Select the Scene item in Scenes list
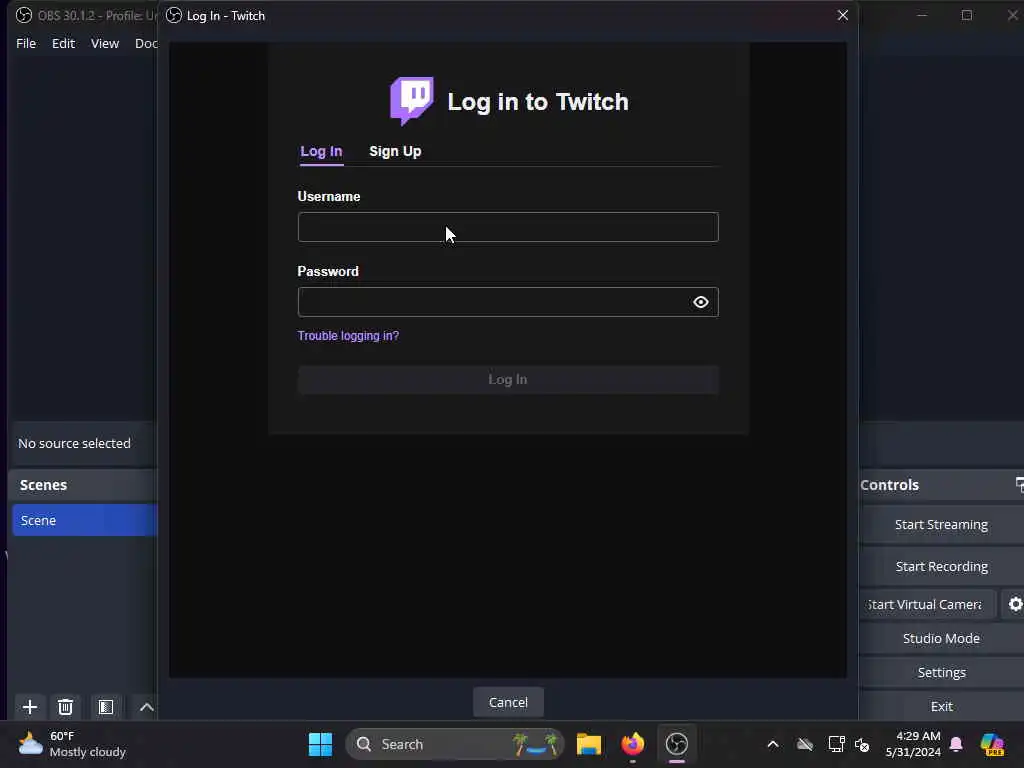This screenshot has height=768, width=1024. 85,520
